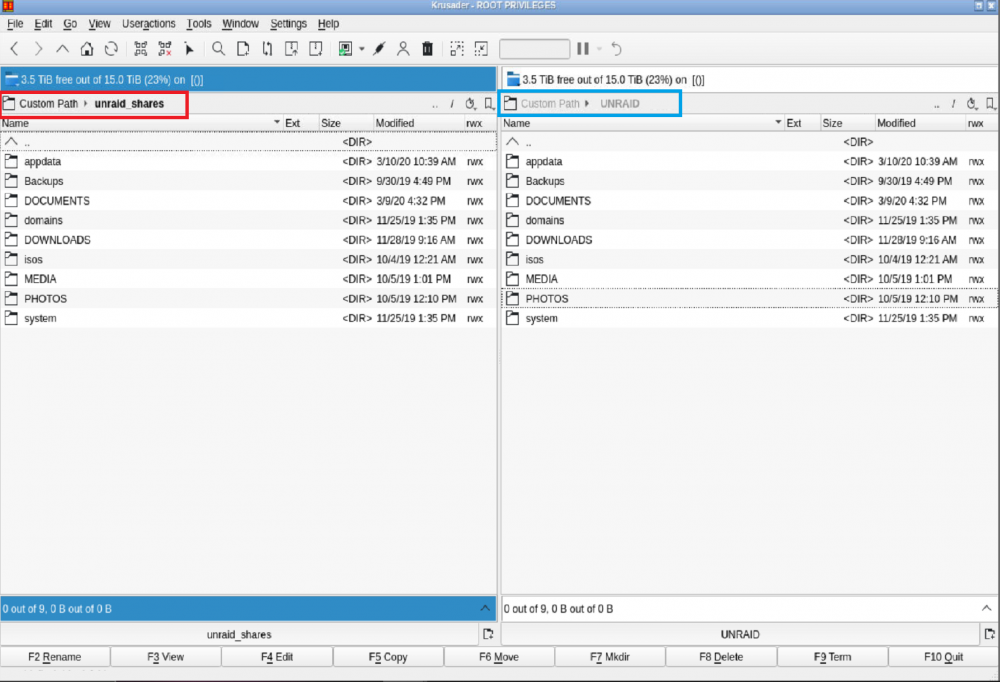This screenshot has height=682, width=1000.
Task: Click left panel '/' root button
Action: [x=452, y=104]
